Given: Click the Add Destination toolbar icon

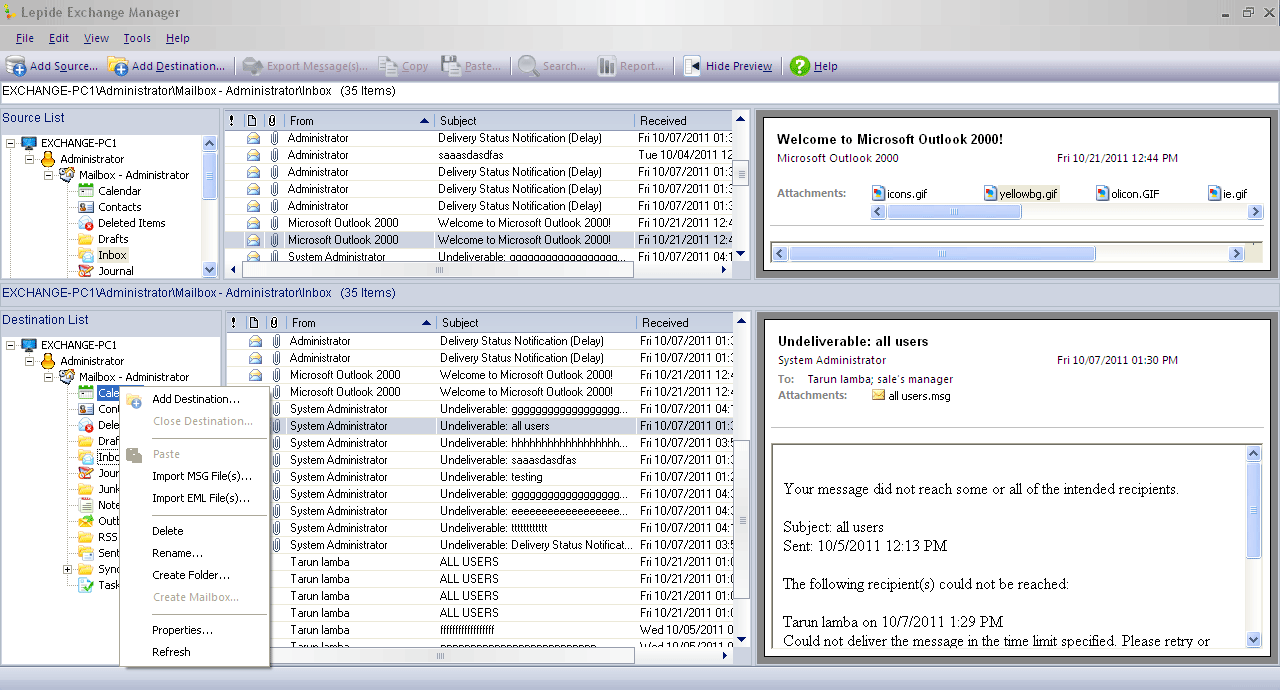Looking at the screenshot, I should [118, 66].
